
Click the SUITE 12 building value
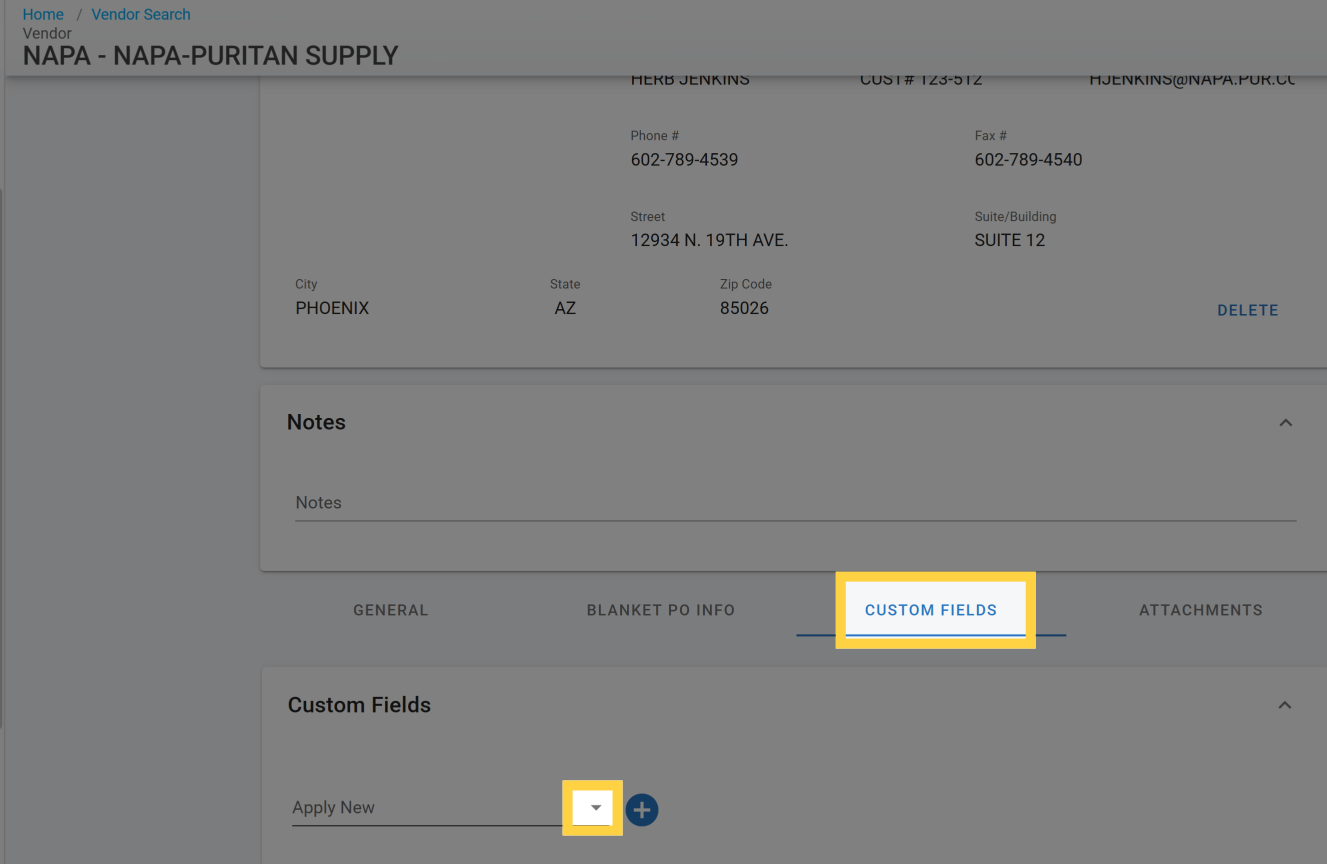[x=1009, y=240]
